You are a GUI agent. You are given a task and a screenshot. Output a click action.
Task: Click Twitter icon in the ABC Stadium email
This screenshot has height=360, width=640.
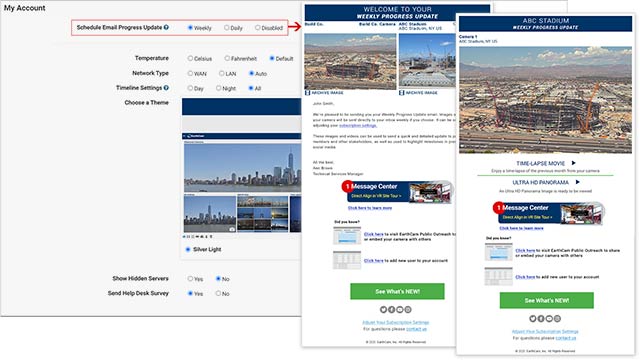(533, 318)
